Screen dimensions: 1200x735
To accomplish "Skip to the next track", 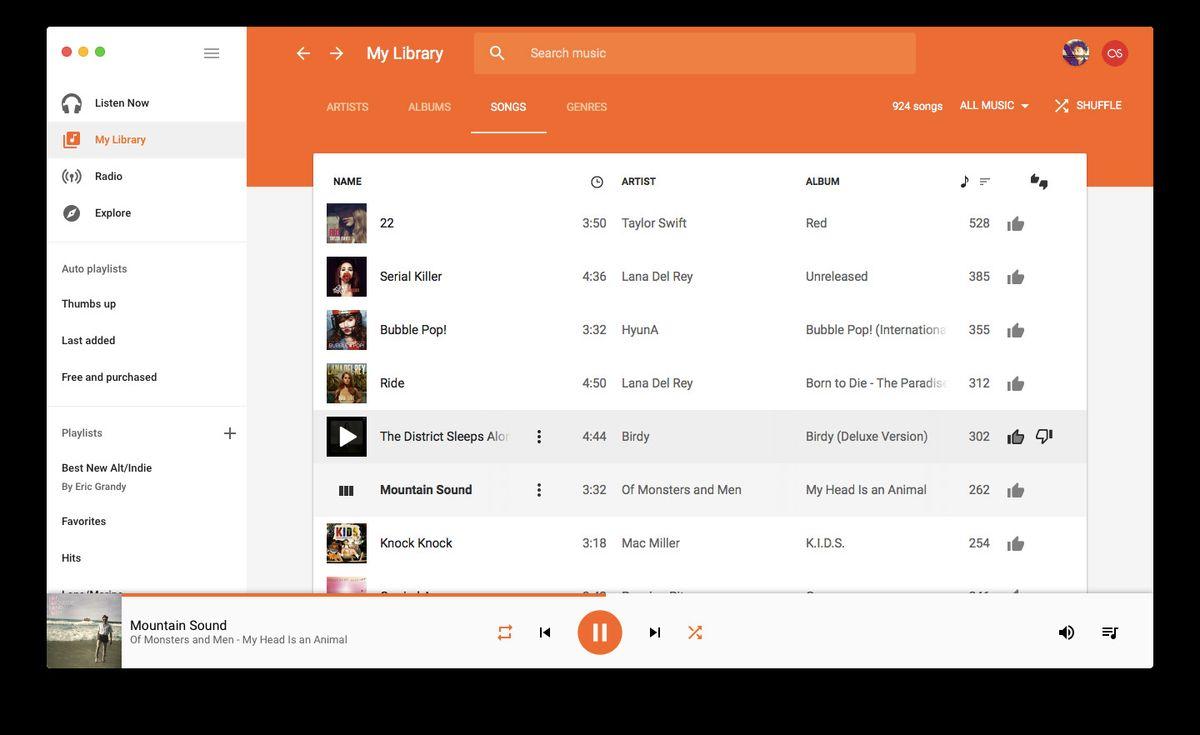I will point(655,632).
